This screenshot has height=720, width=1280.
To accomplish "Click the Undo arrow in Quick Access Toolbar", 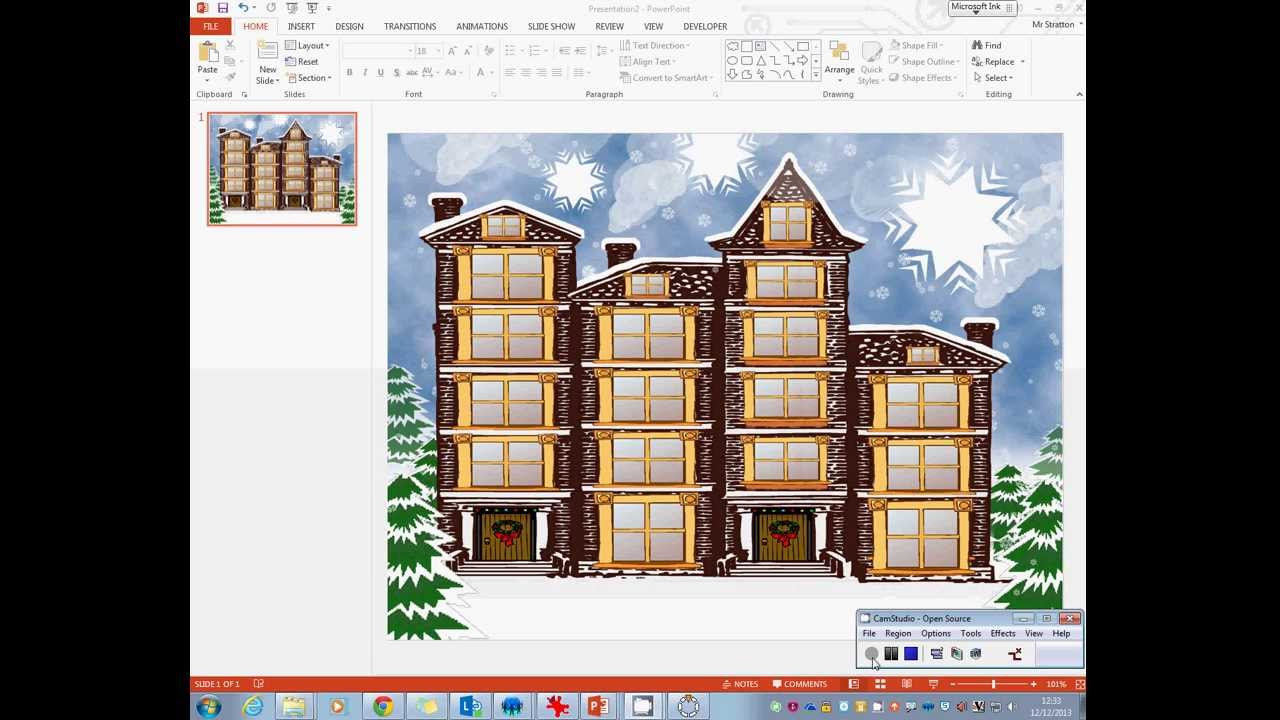I will 243,8.
